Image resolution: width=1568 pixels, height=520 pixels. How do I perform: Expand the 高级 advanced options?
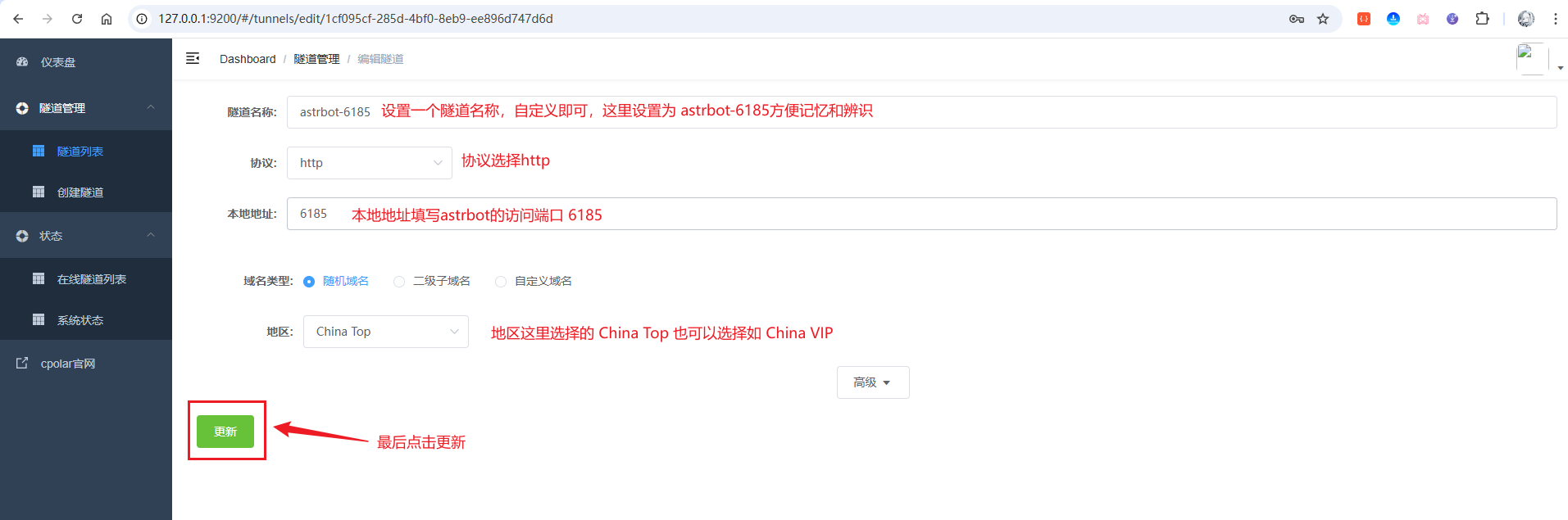[872, 382]
